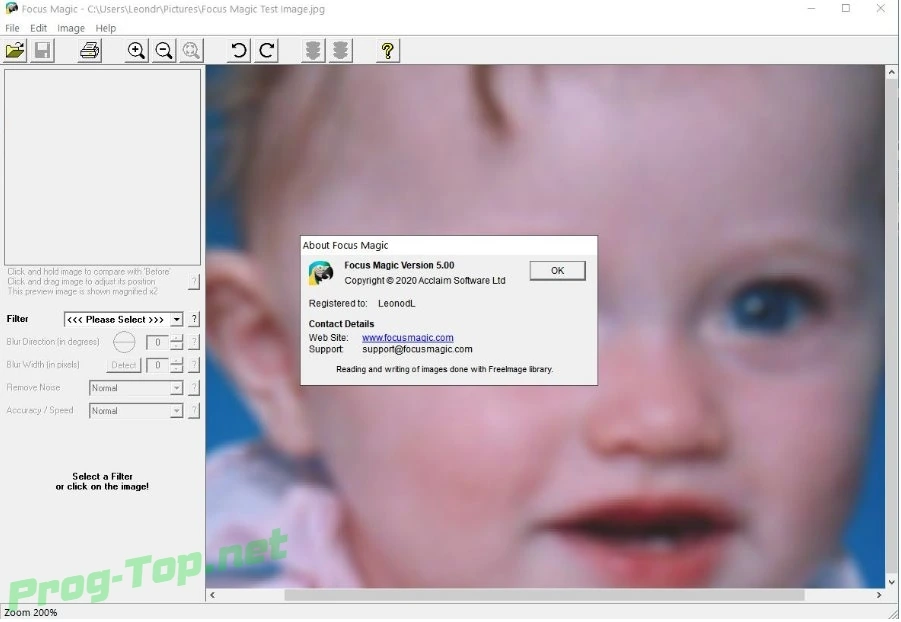901x622 pixels.
Task: Open the File menu
Action: (12, 28)
